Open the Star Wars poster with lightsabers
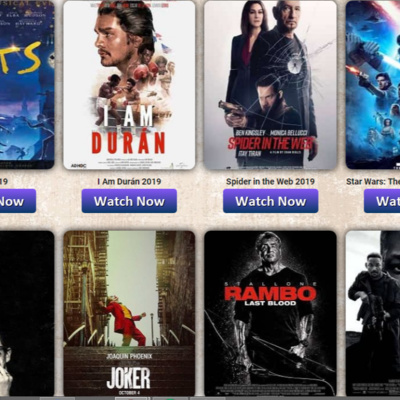Image resolution: width=400 pixels, height=400 pixels. click(373, 85)
